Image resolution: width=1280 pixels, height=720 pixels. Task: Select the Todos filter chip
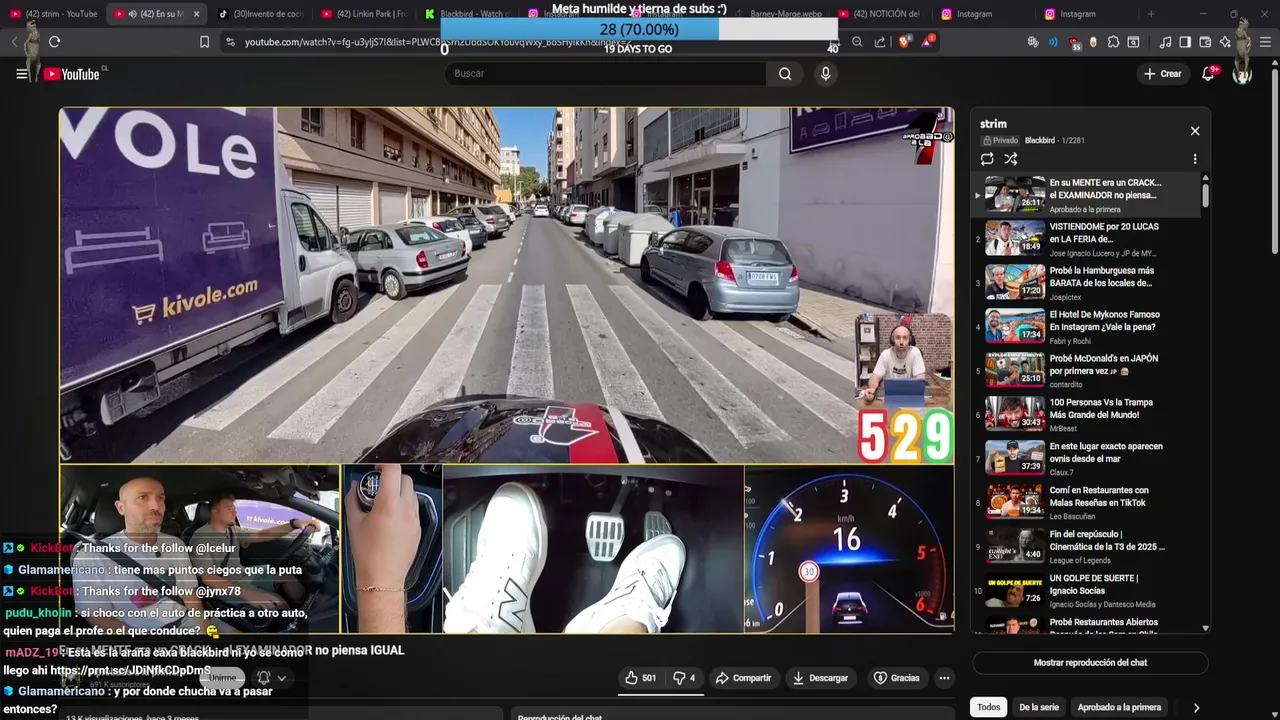click(x=988, y=707)
